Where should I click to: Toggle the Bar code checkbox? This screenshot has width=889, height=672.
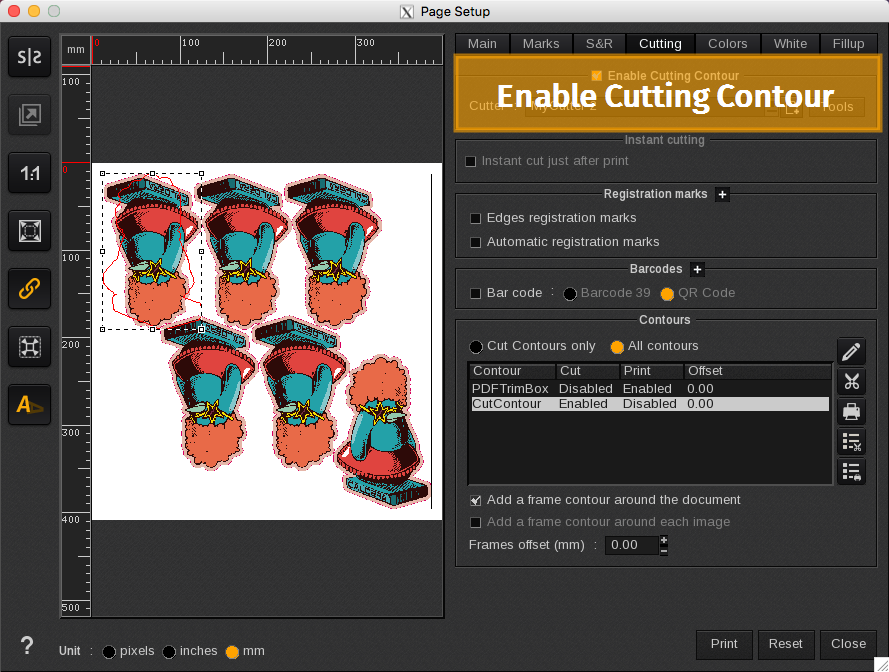pyautogui.click(x=476, y=293)
